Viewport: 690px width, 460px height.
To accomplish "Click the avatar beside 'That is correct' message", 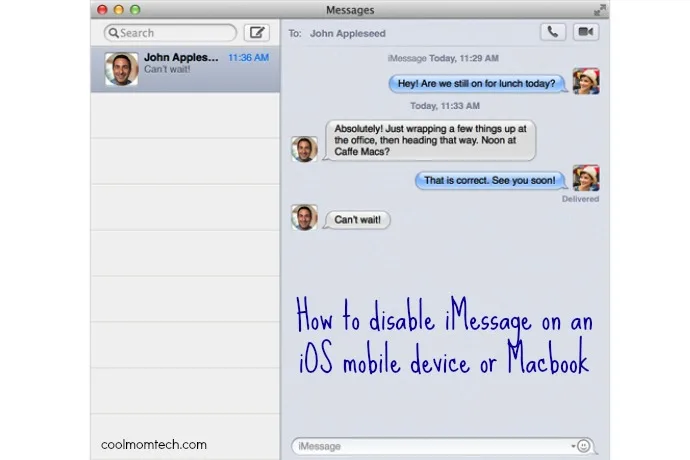I will click(586, 178).
